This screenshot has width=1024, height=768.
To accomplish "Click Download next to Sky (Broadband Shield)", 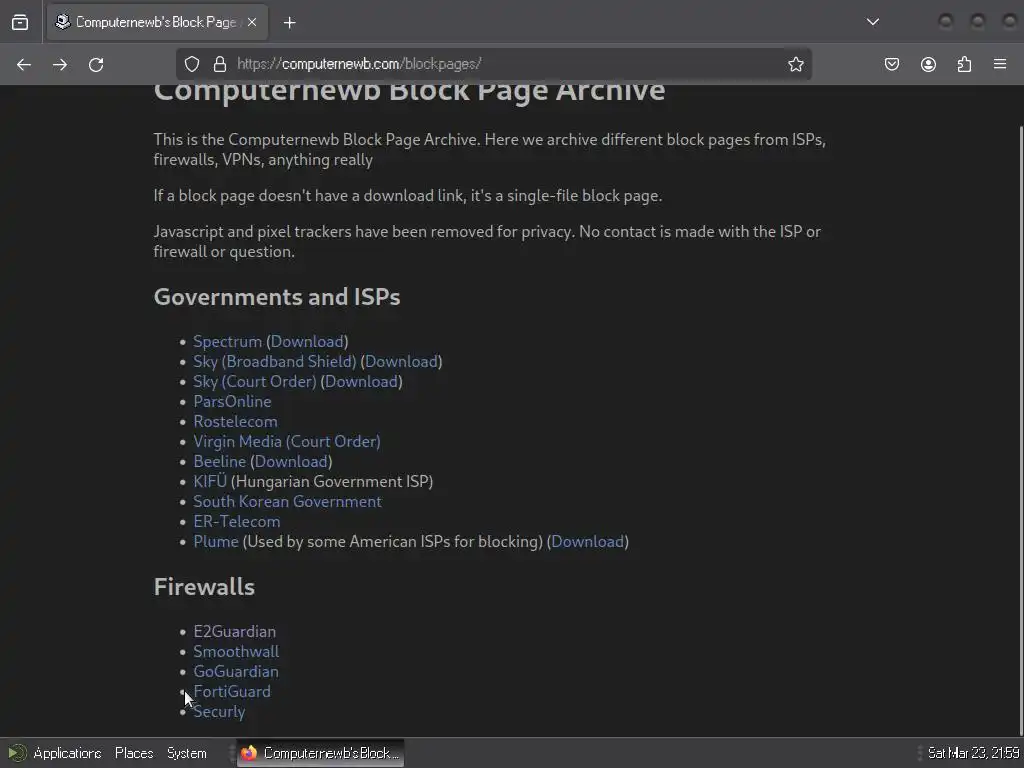I will (401, 362).
